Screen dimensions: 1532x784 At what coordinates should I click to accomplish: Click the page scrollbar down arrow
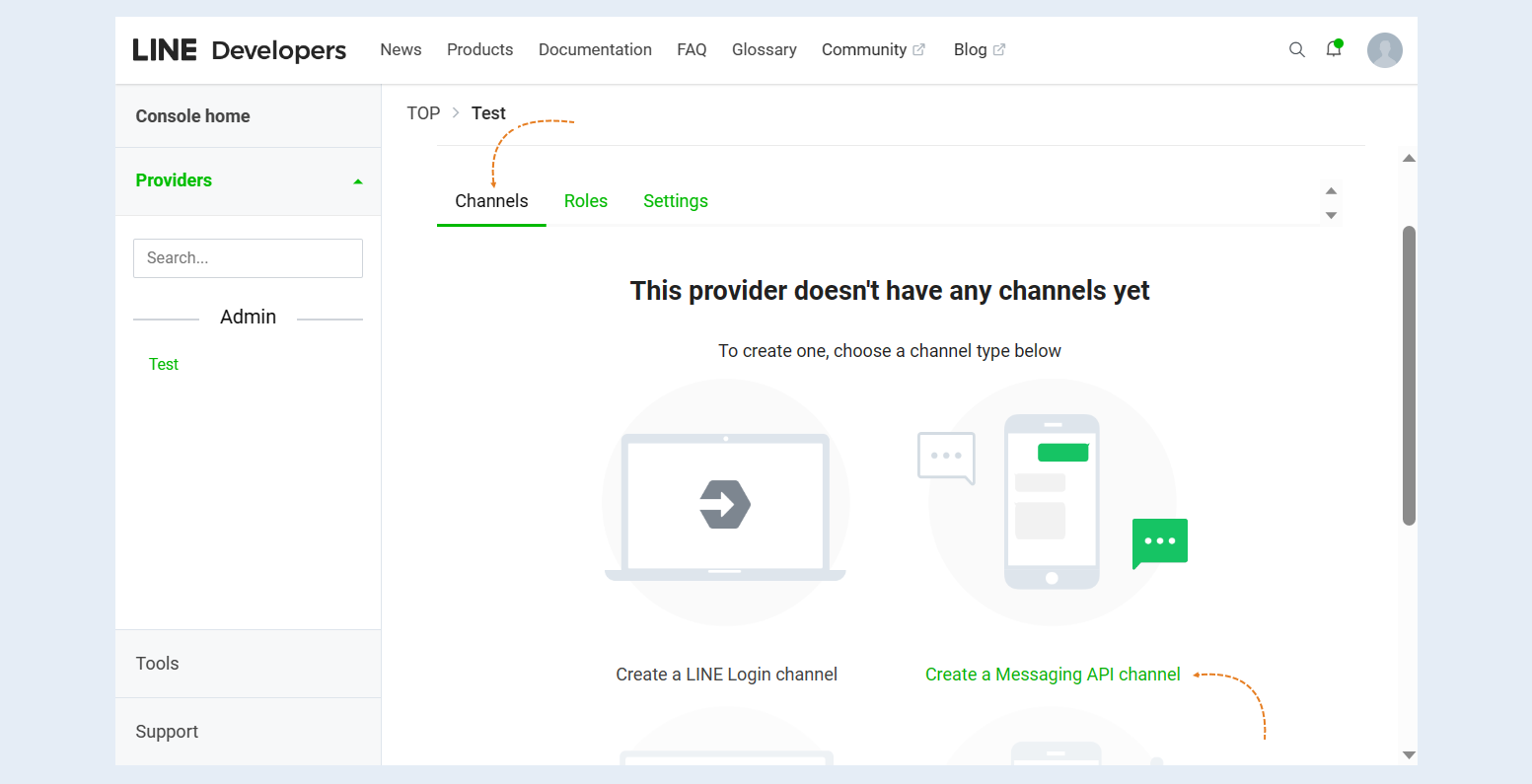pyautogui.click(x=1409, y=755)
